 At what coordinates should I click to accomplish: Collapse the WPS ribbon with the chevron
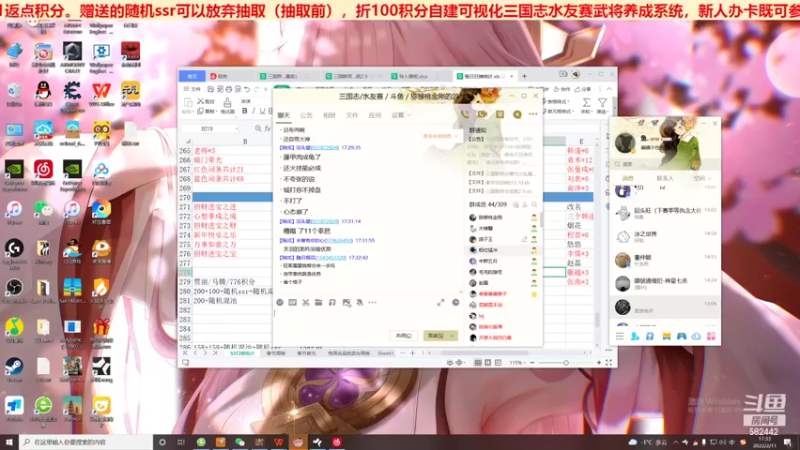point(609,89)
